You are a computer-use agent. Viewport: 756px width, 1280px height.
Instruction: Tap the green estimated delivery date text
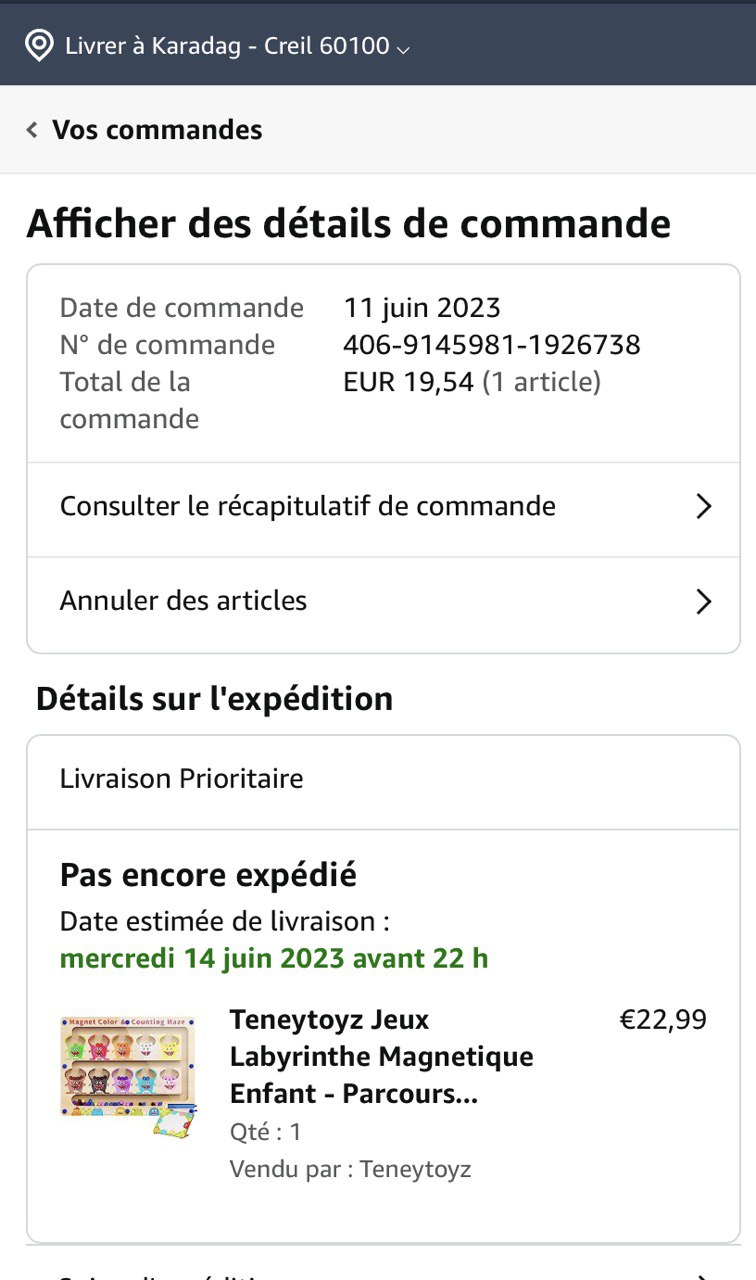point(274,958)
